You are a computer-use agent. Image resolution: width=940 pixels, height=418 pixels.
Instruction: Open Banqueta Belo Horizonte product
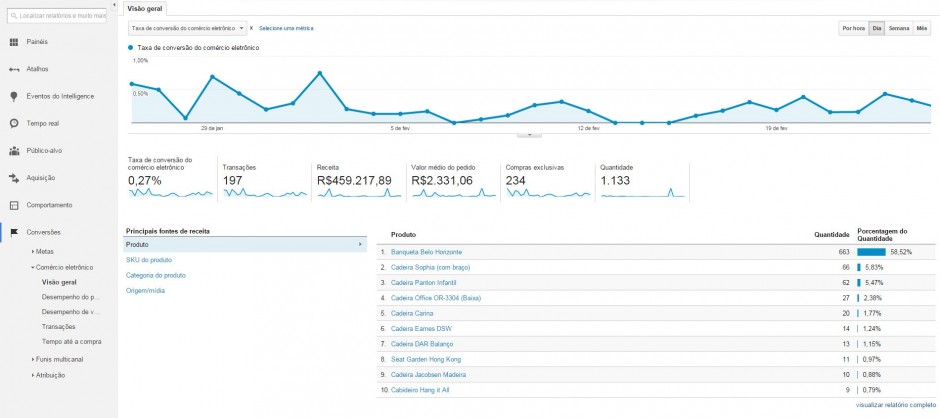click(426, 252)
